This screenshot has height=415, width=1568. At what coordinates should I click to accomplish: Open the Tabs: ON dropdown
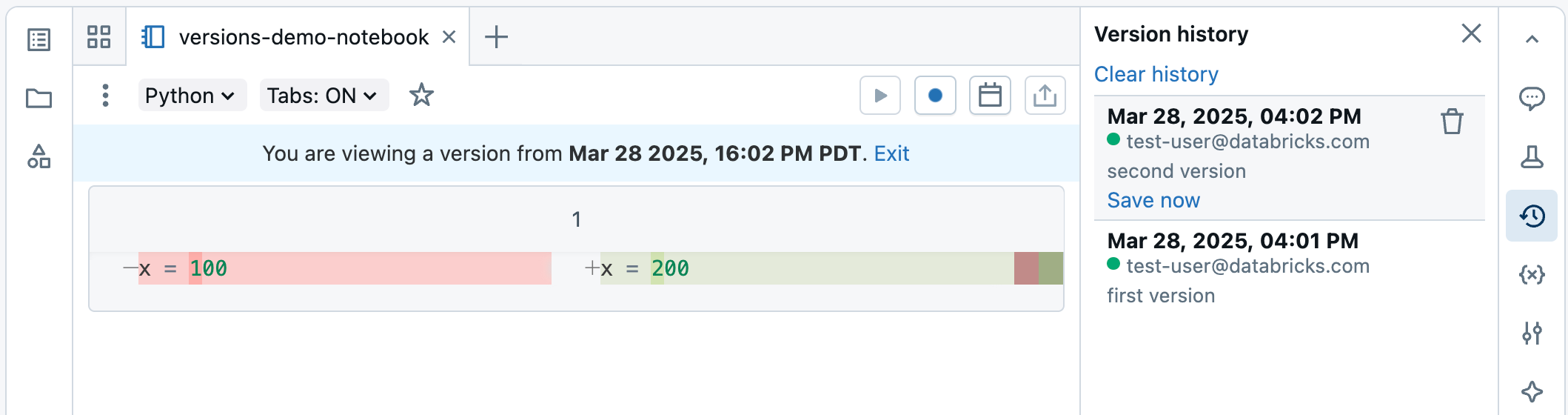point(324,96)
